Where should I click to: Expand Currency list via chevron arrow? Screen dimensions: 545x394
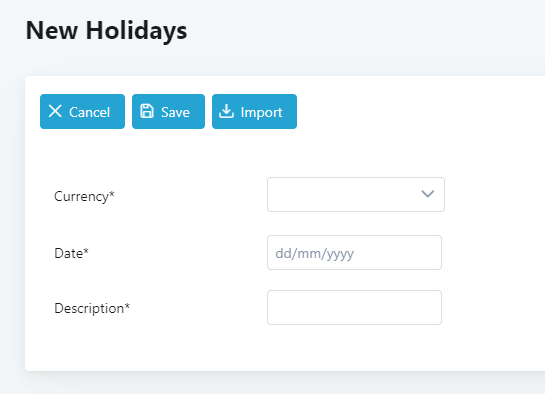[x=428, y=194]
